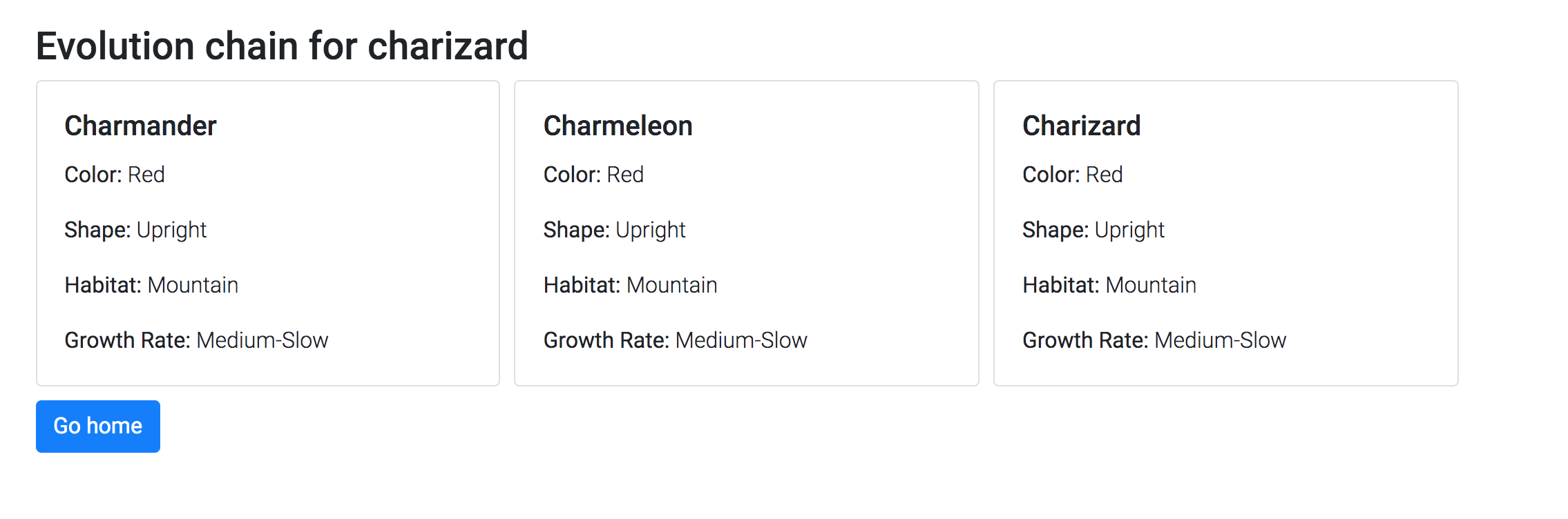
Task: Click the Evolution chain for charizard heading
Action: [282, 46]
